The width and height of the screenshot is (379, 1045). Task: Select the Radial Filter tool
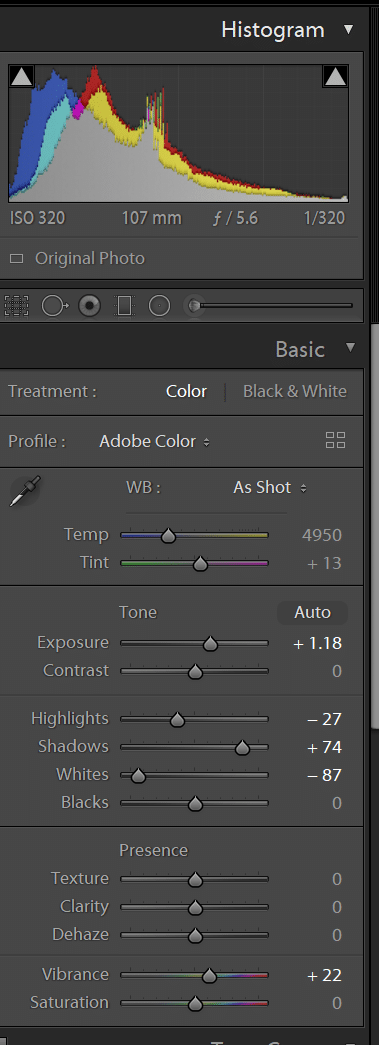pos(159,306)
